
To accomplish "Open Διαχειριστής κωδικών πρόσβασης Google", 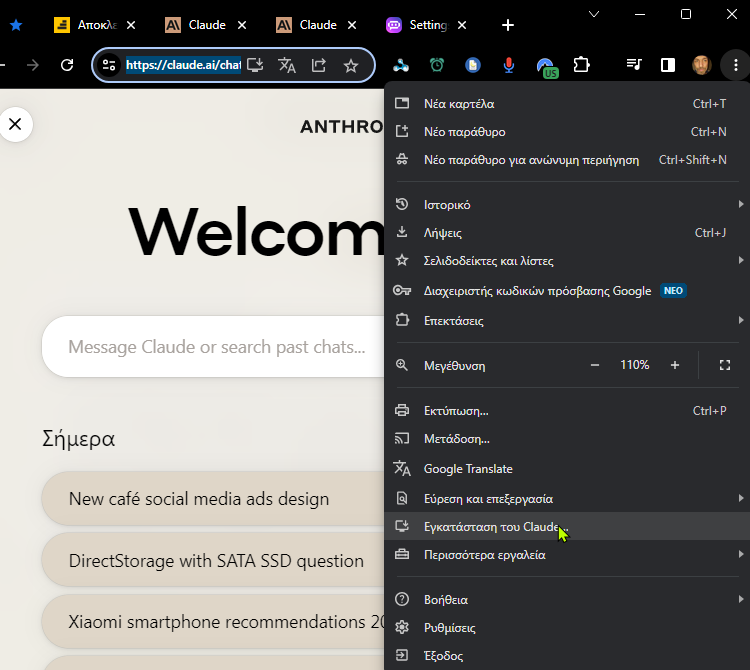I will 566,291.
